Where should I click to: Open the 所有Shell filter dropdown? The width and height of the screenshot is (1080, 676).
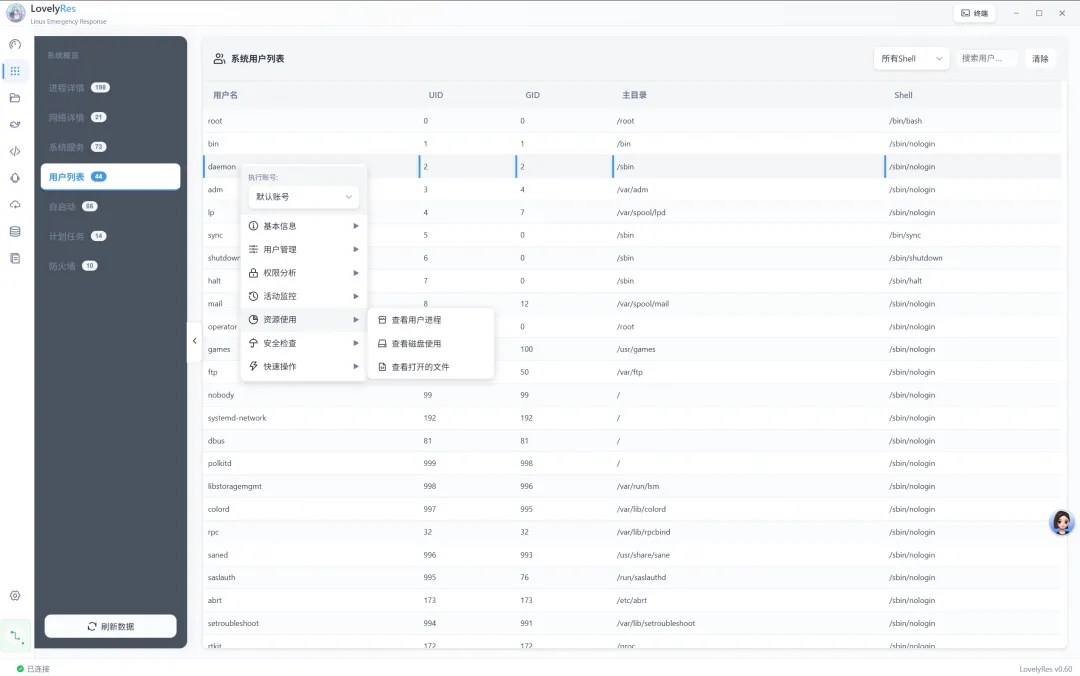click(911, 59)
